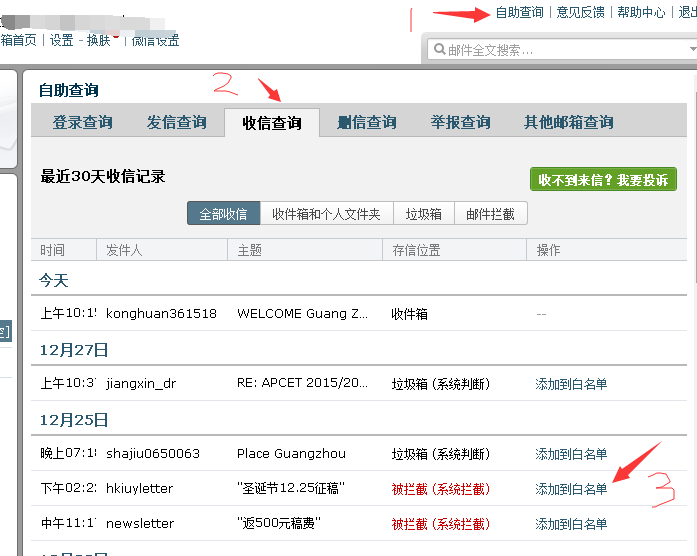Viewport: 697px width, 556px height.
Task: Filter records by 垃圾箱
Action: pos(423,214)
